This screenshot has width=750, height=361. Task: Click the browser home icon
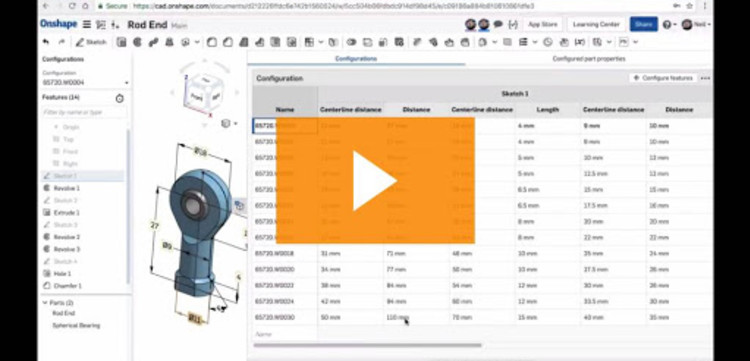85,6
